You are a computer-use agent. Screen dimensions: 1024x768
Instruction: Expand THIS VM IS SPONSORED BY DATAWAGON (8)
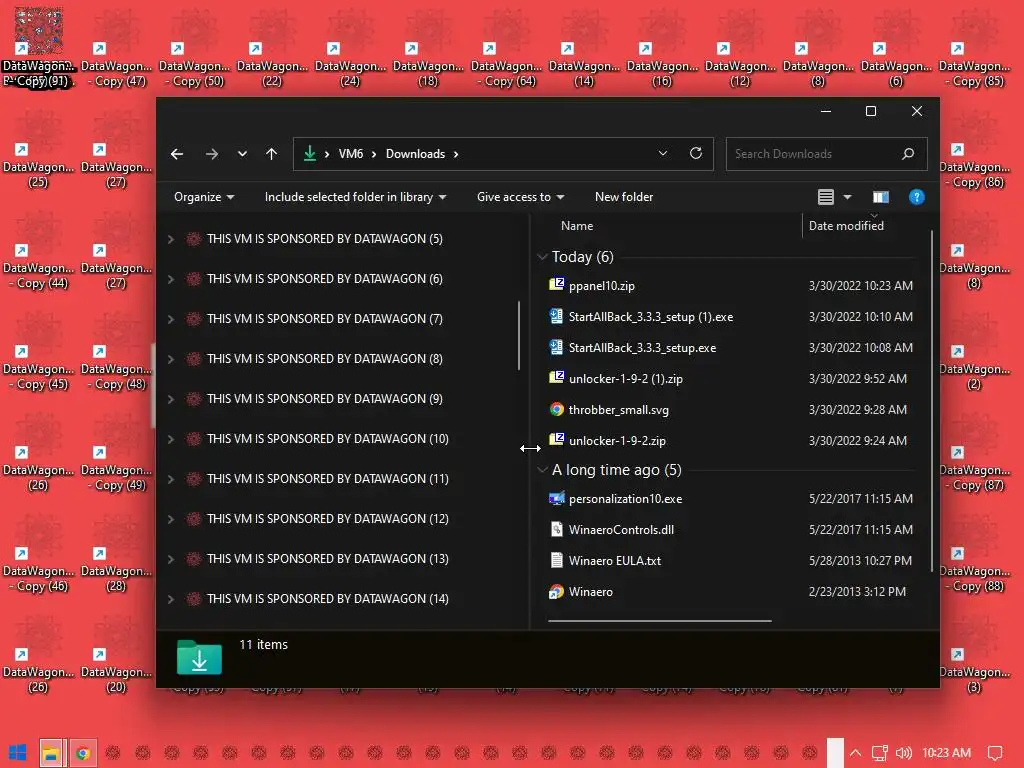[x=170, y=359]
